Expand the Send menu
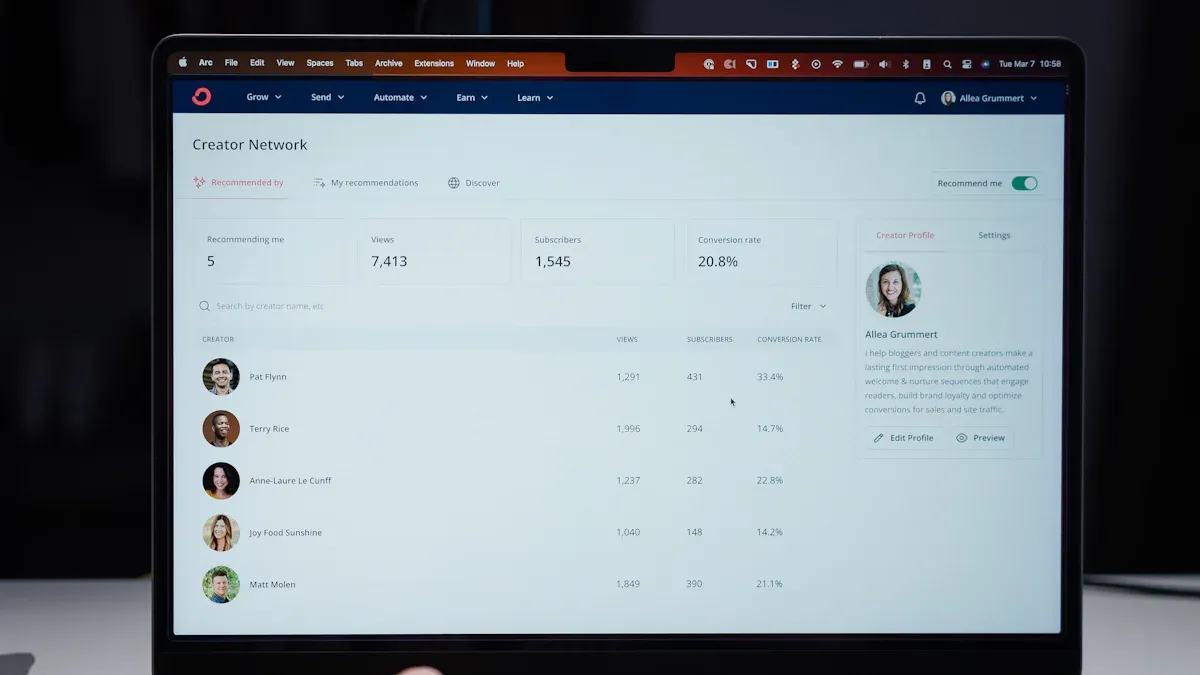Image resolution: width=1200 pixels, height=675 pixels. pyautogui.click(x=327, y=98)
